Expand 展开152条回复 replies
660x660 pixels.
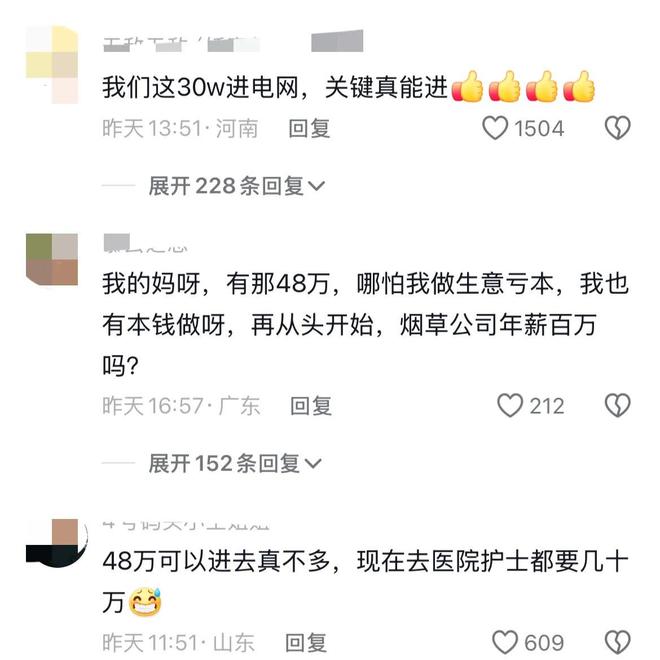pyautogui.click(x=235, y=463)
